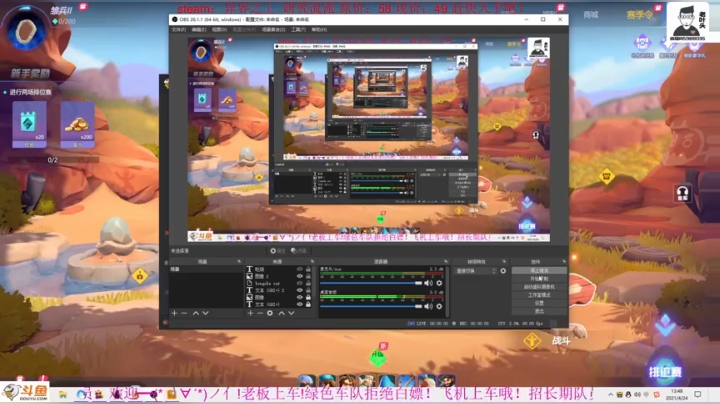
Task: Toggle lock on 文本 (GDI+) 2 source
Action: point(309,290)
